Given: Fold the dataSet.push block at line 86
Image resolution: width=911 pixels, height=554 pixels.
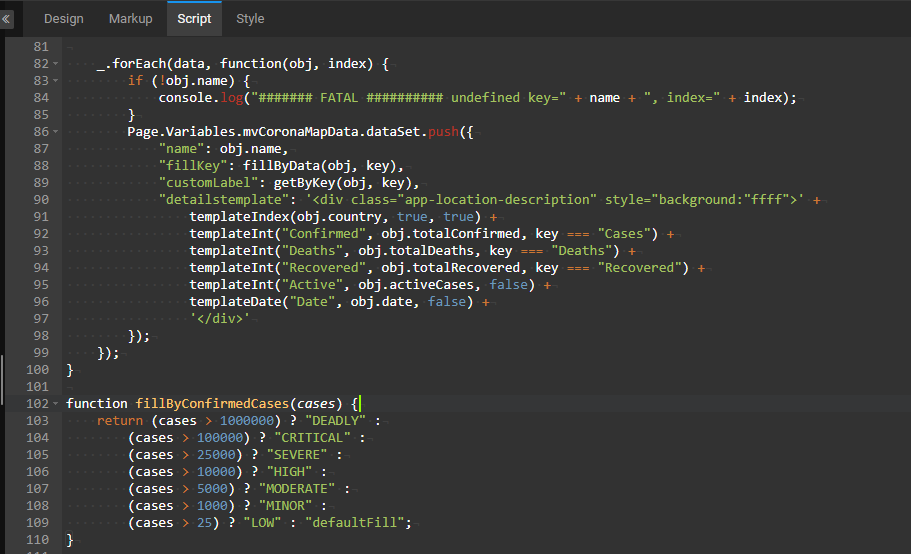Looking at the screenshot, I should (56, 132).
